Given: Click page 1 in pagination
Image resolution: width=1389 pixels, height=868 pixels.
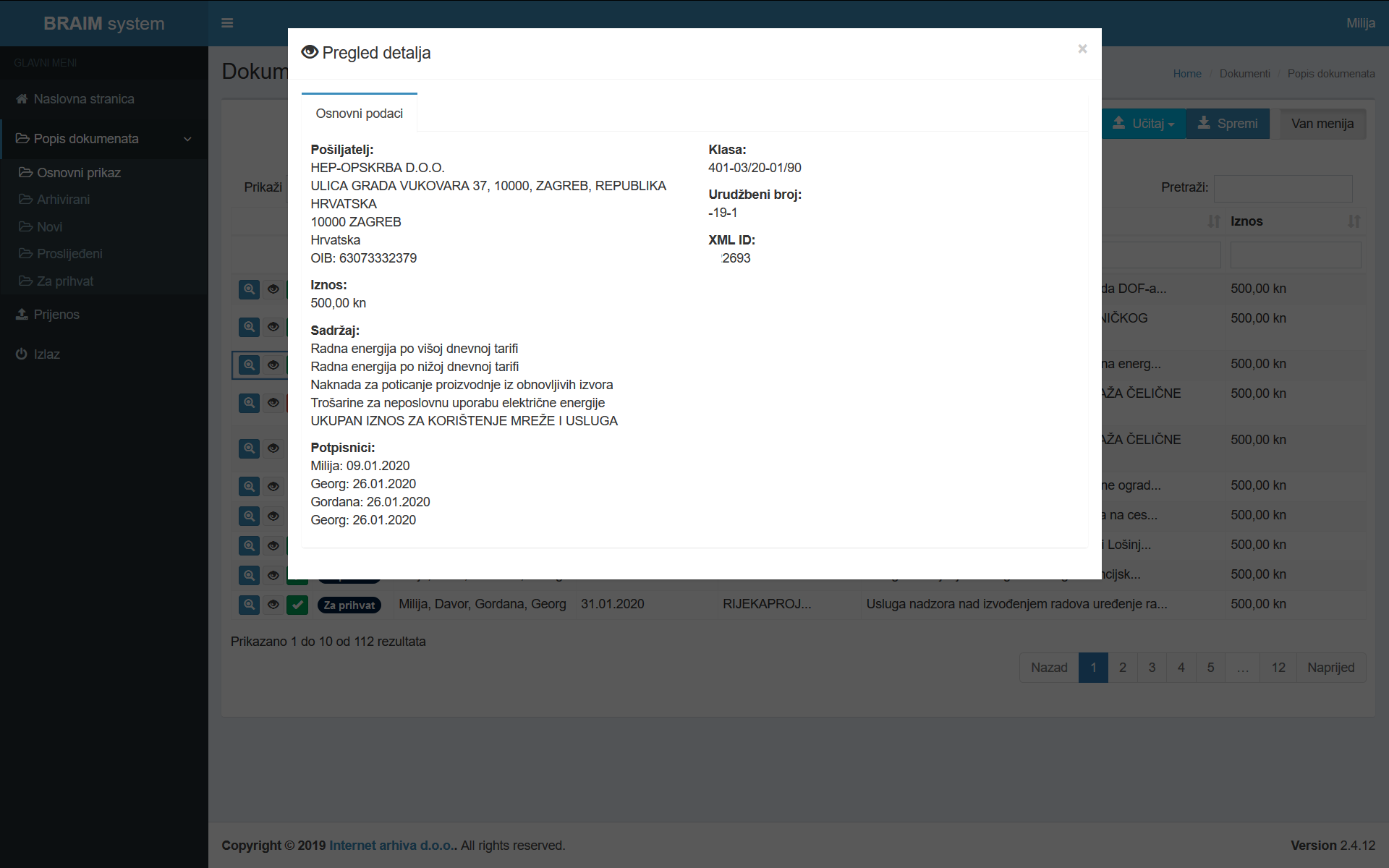Looking at the screenshot, I should click(x=1093, y=668).
